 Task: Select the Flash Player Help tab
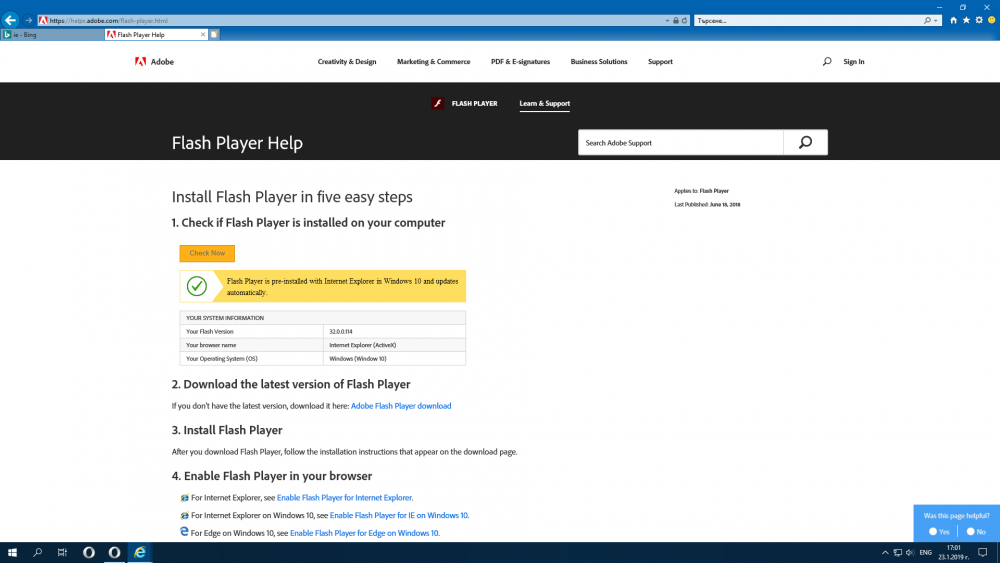coord(156,34)
